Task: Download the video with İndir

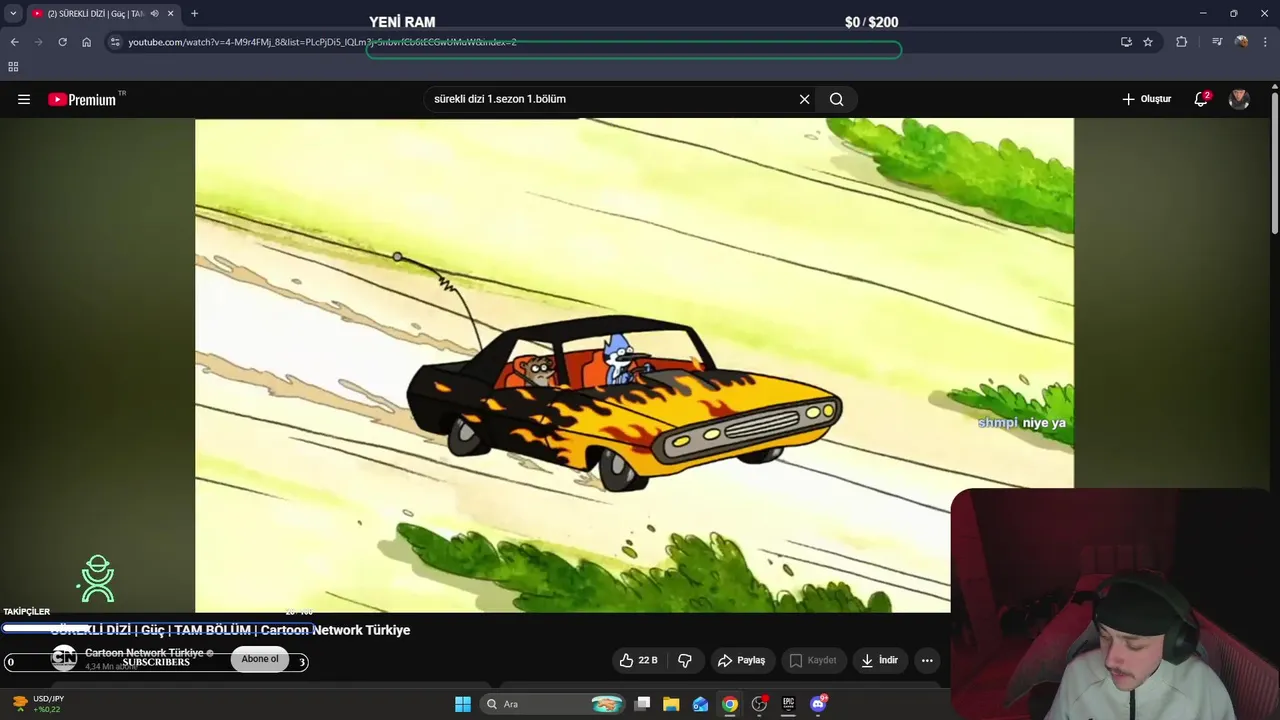Action: point(879,660)
